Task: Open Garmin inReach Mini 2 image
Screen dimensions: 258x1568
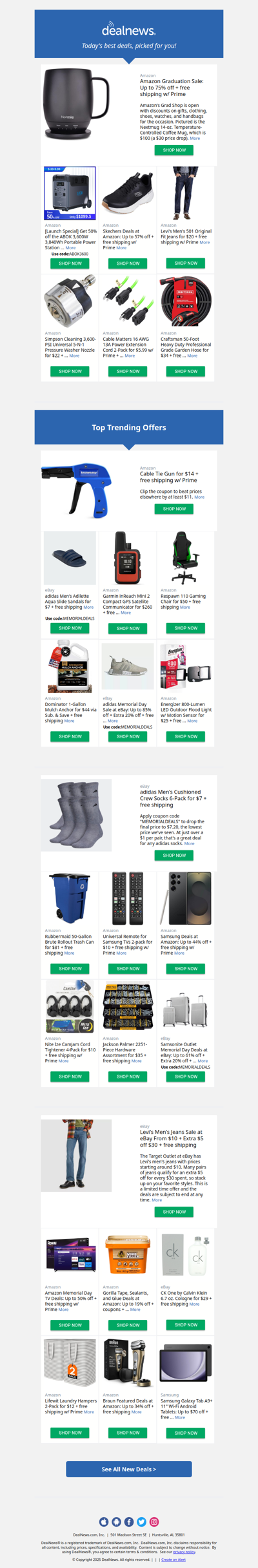Action: point(128,558)
